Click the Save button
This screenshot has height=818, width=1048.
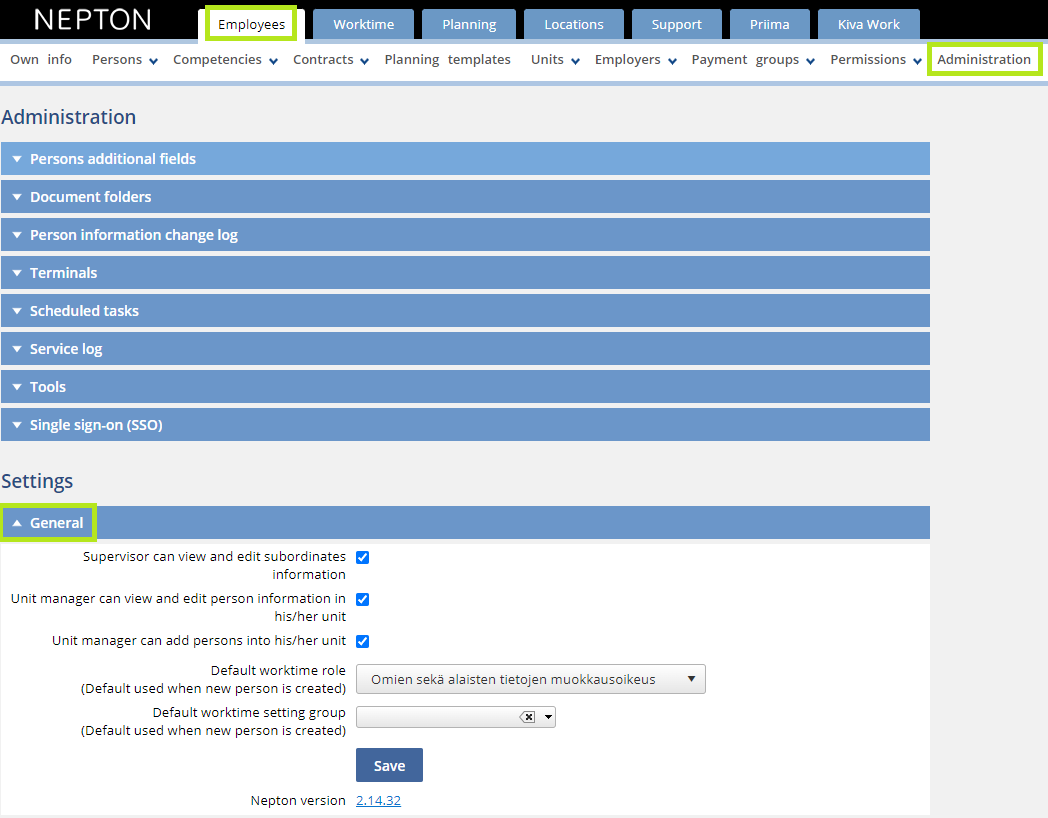[389, 764]
